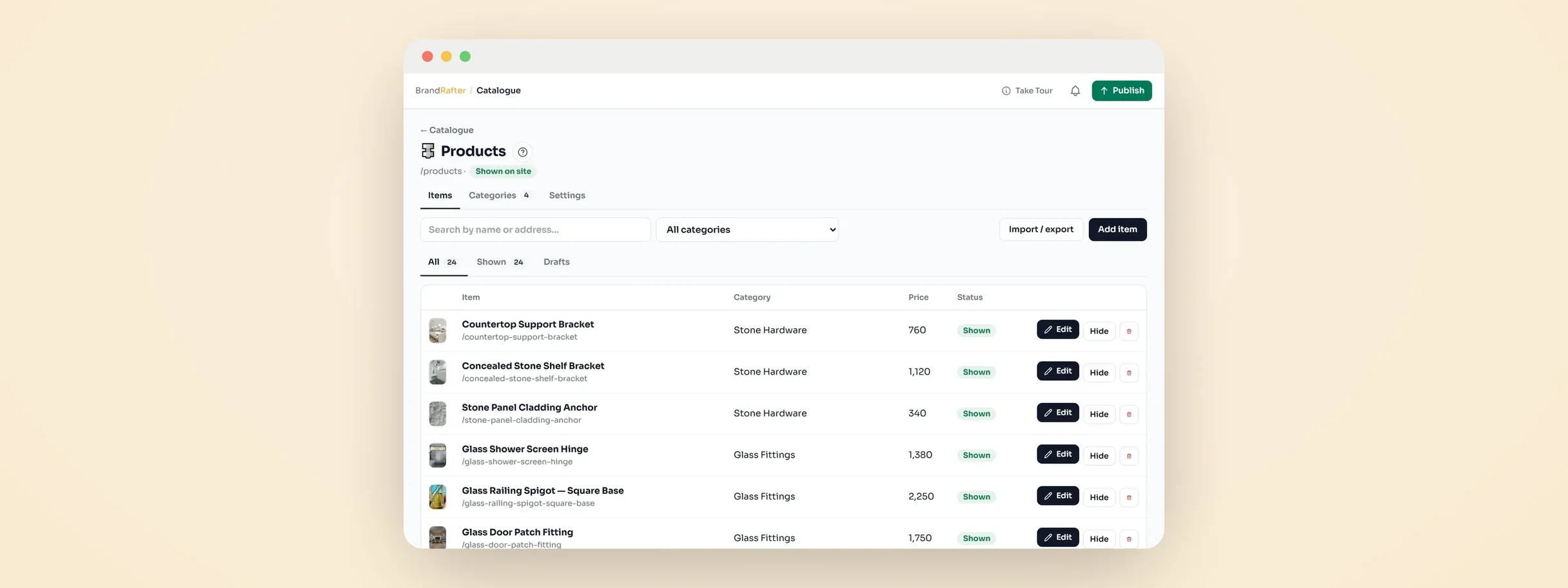Screen dimensions: 1568x588
Task: Delete the Glass Door Patch Fitting item
Action: 1129,539
